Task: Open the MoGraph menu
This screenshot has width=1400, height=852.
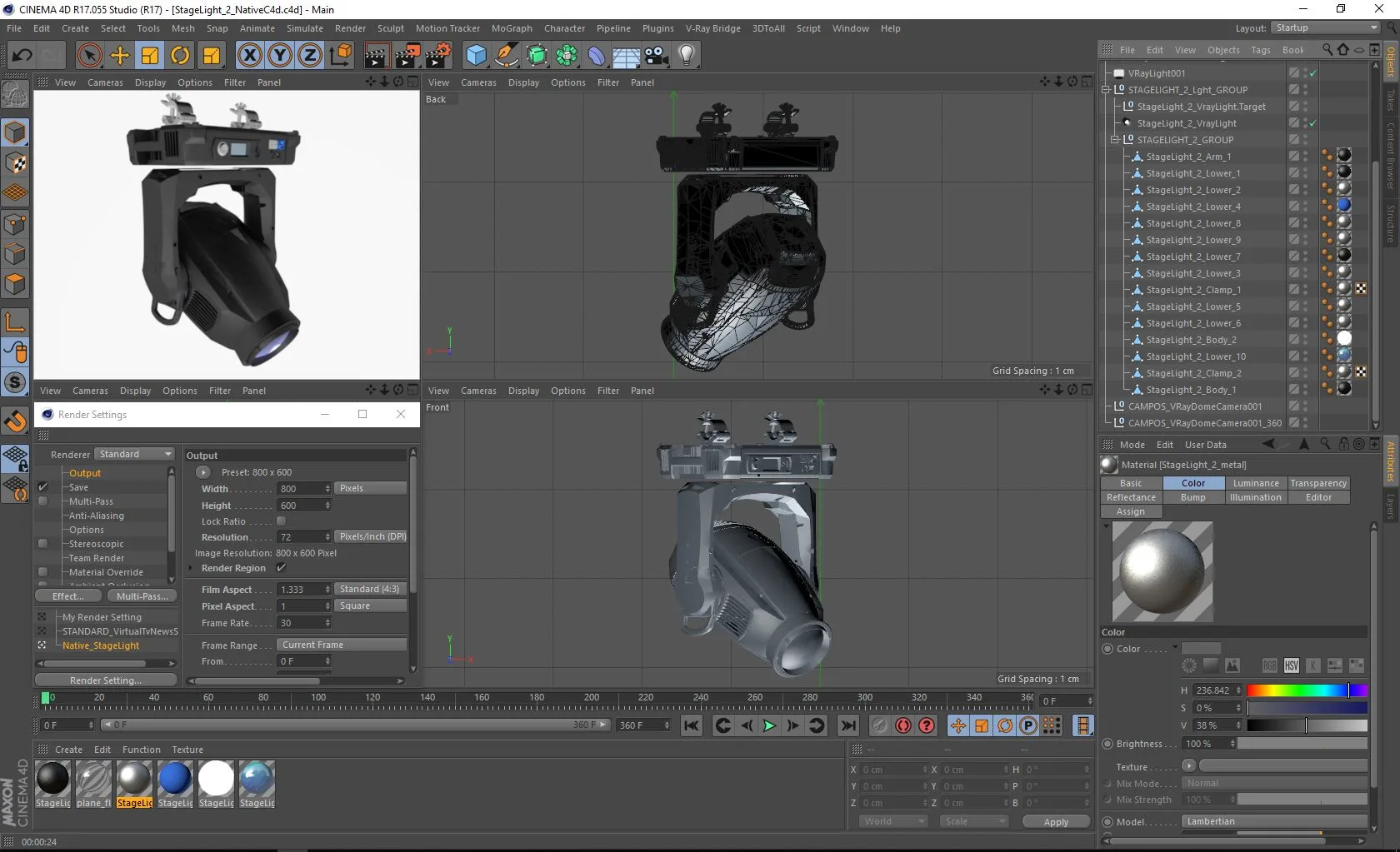Action: pos(511,28)
